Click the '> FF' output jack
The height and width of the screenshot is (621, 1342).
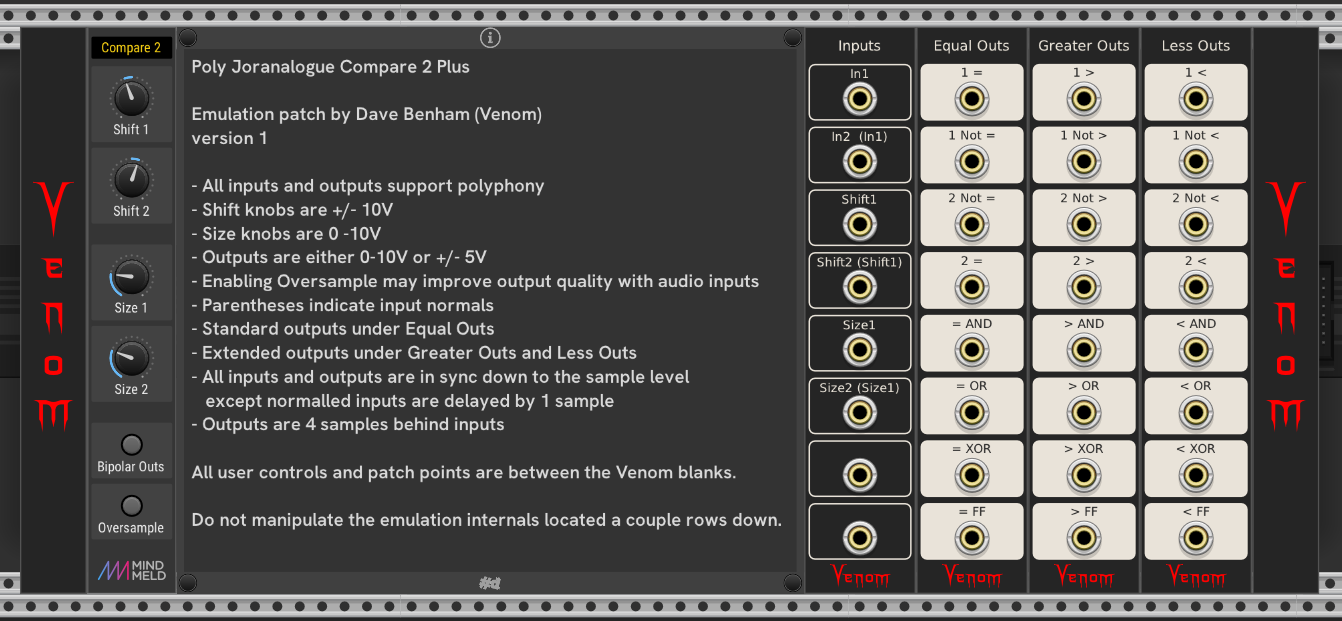[1083, 539]
